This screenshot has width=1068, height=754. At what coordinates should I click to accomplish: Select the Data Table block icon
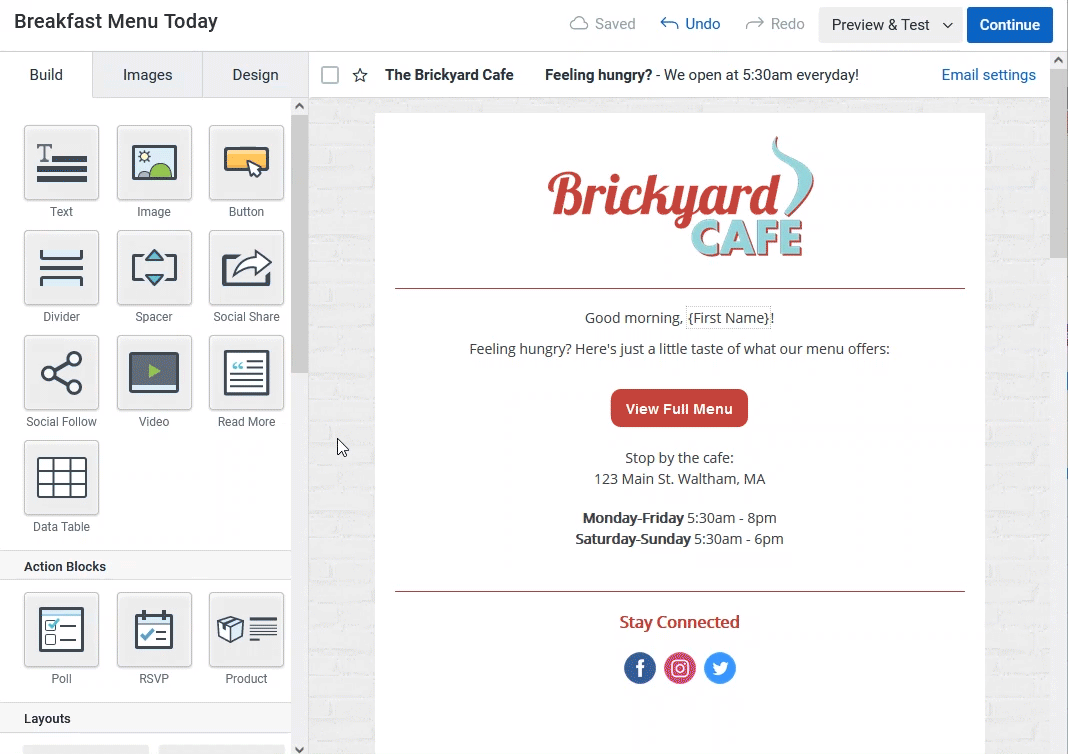click(61, 477)
